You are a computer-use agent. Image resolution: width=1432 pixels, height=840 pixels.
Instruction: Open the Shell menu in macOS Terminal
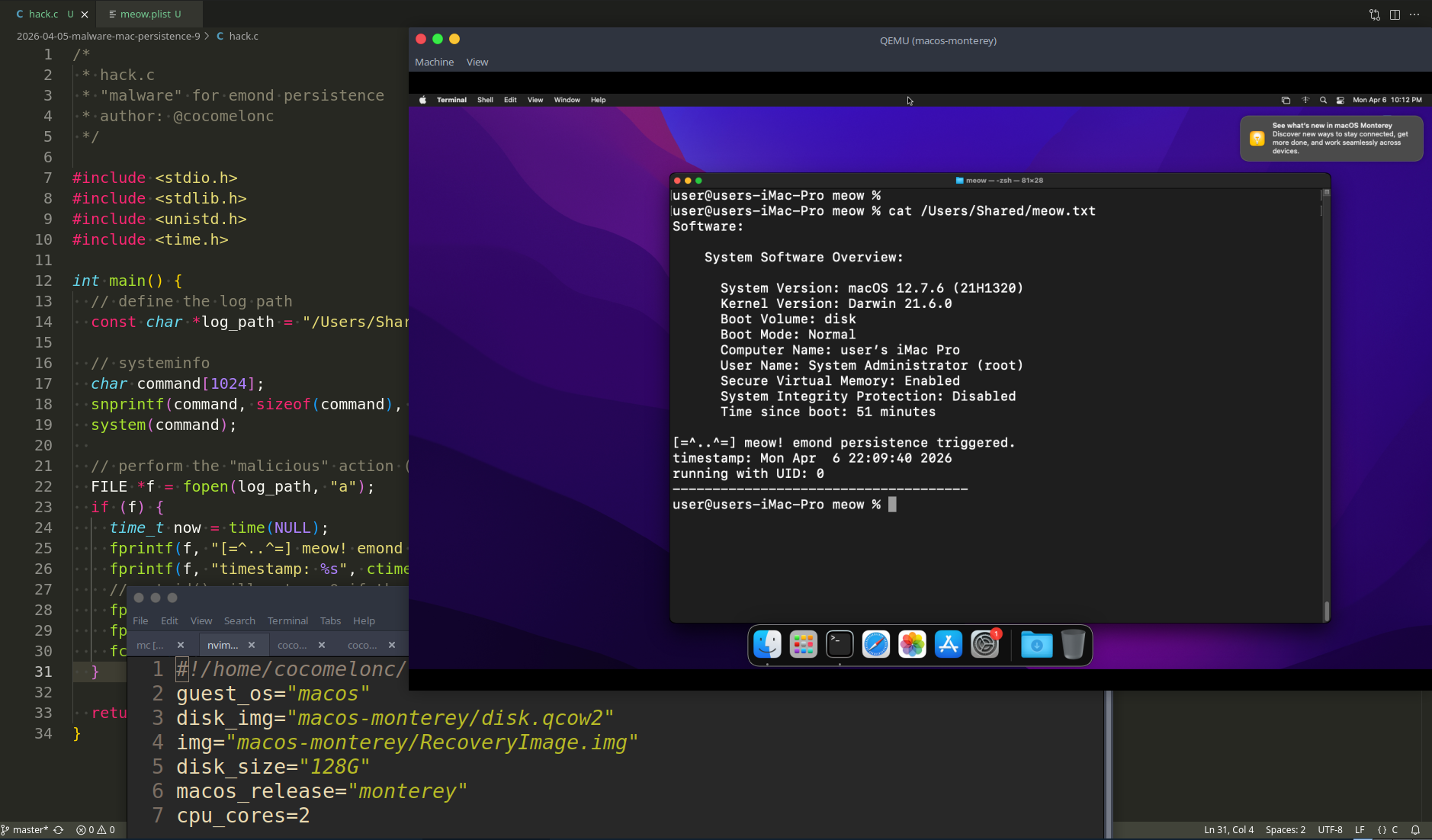pos(485,100)
